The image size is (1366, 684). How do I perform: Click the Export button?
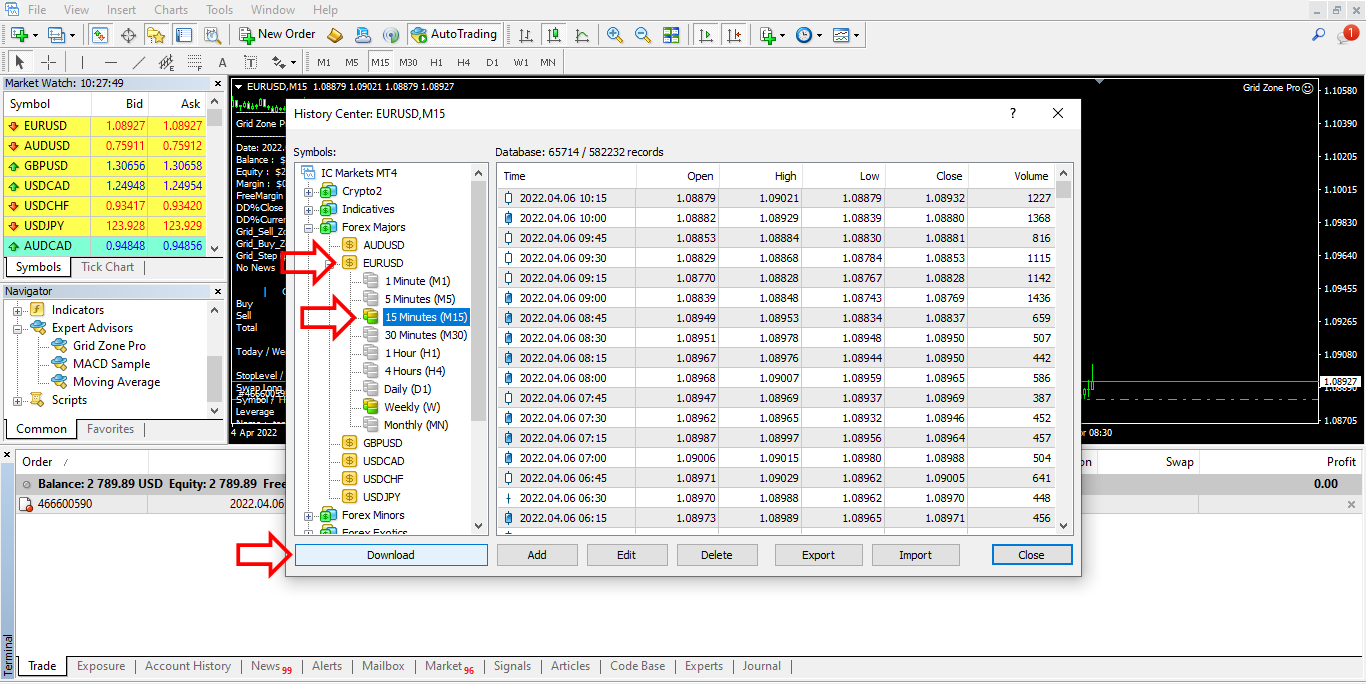point(818,555)
